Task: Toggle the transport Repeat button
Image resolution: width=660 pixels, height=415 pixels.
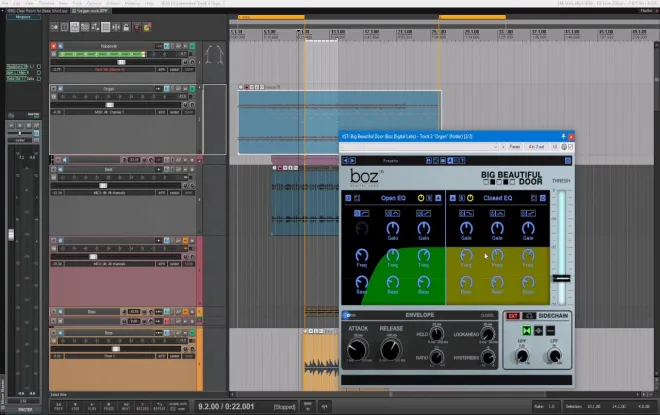Action: [x=159, y=406]
